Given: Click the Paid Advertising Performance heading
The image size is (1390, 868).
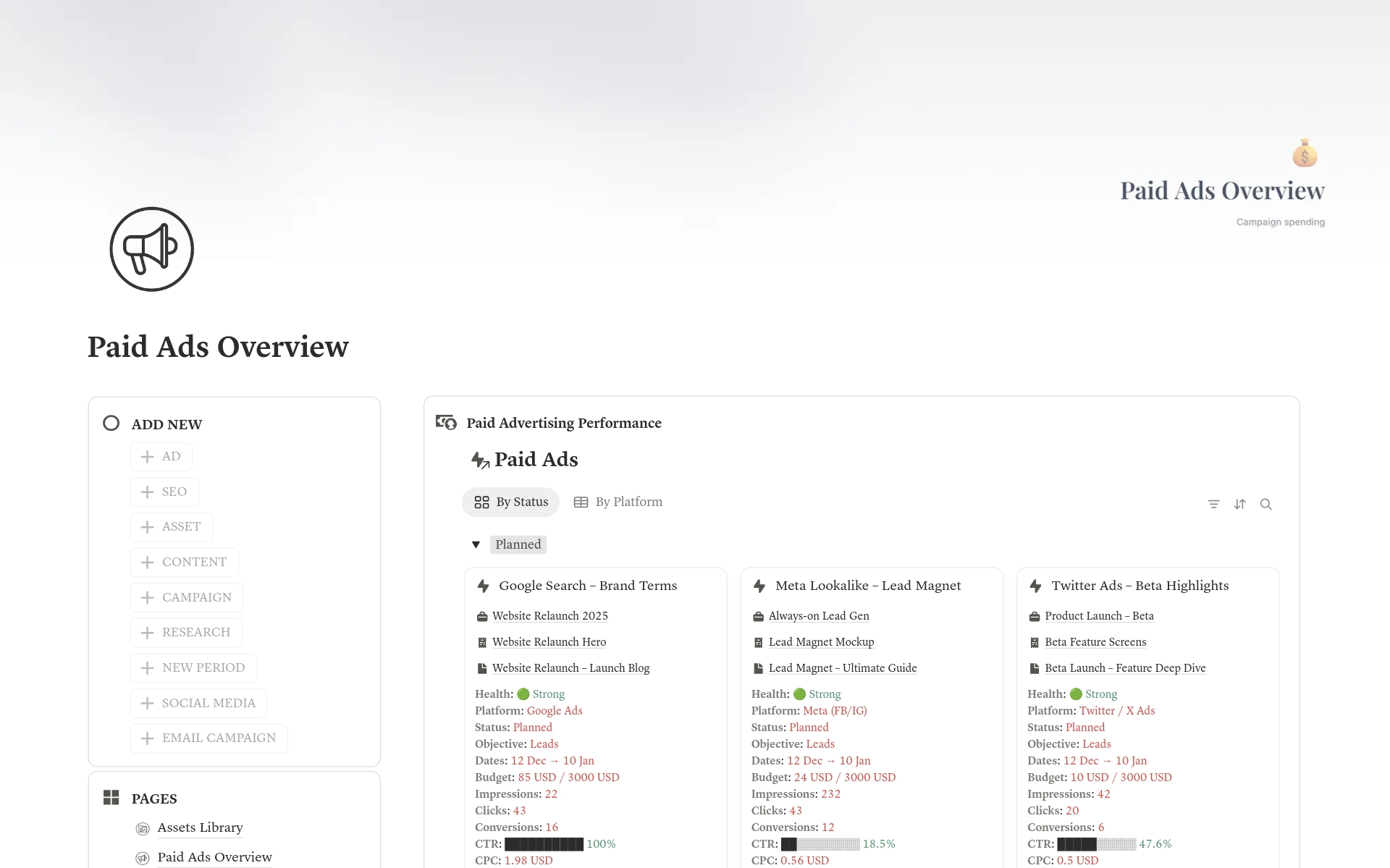Looking at the screenshot, I should [x=564, y=423].
